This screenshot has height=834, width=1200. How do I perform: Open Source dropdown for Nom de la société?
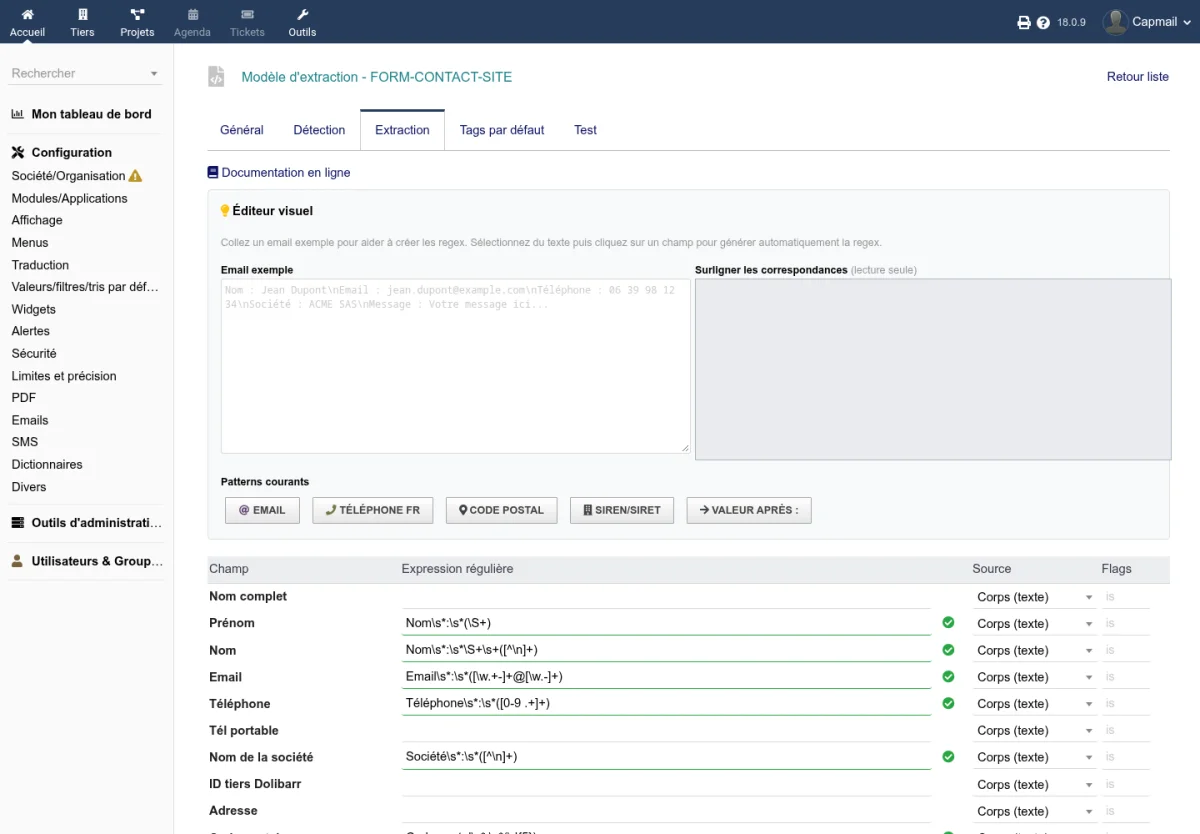(x=1035, y=757)
